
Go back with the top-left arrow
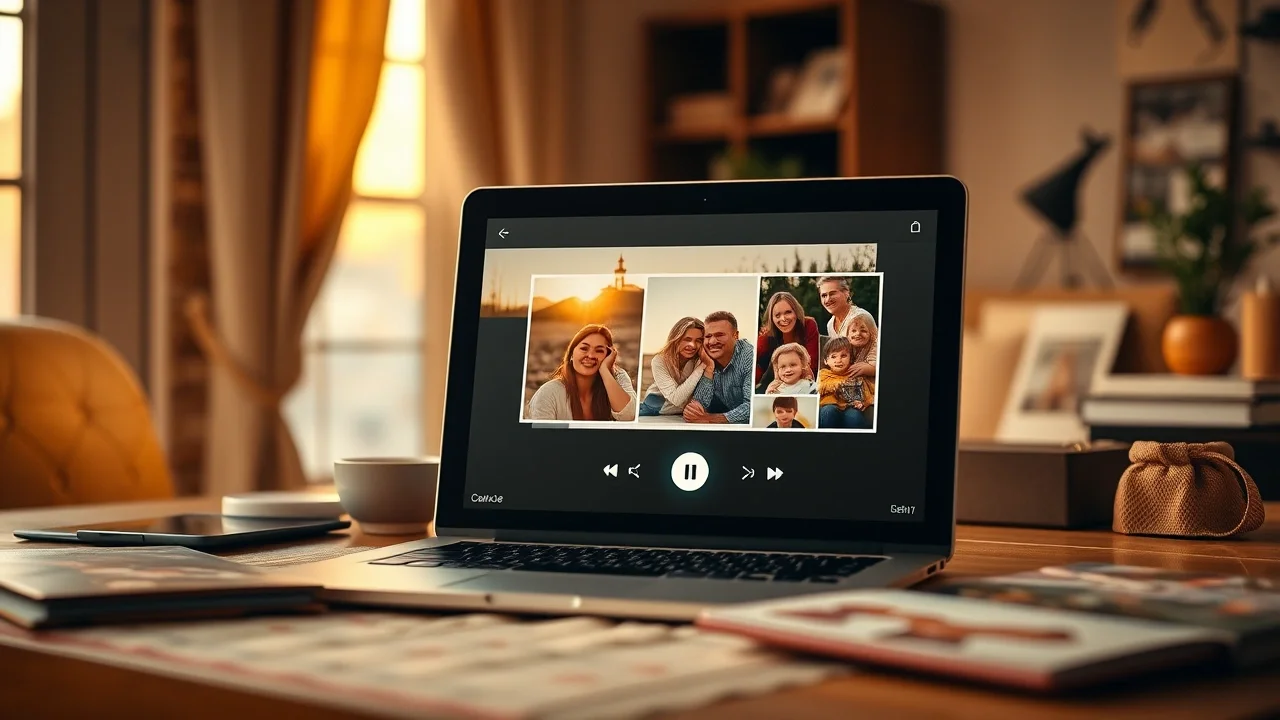tap(503, 234)
